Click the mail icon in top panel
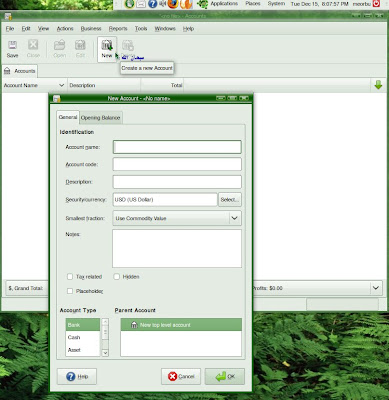The width and height of the screenshot is (389, 400). 141,4
